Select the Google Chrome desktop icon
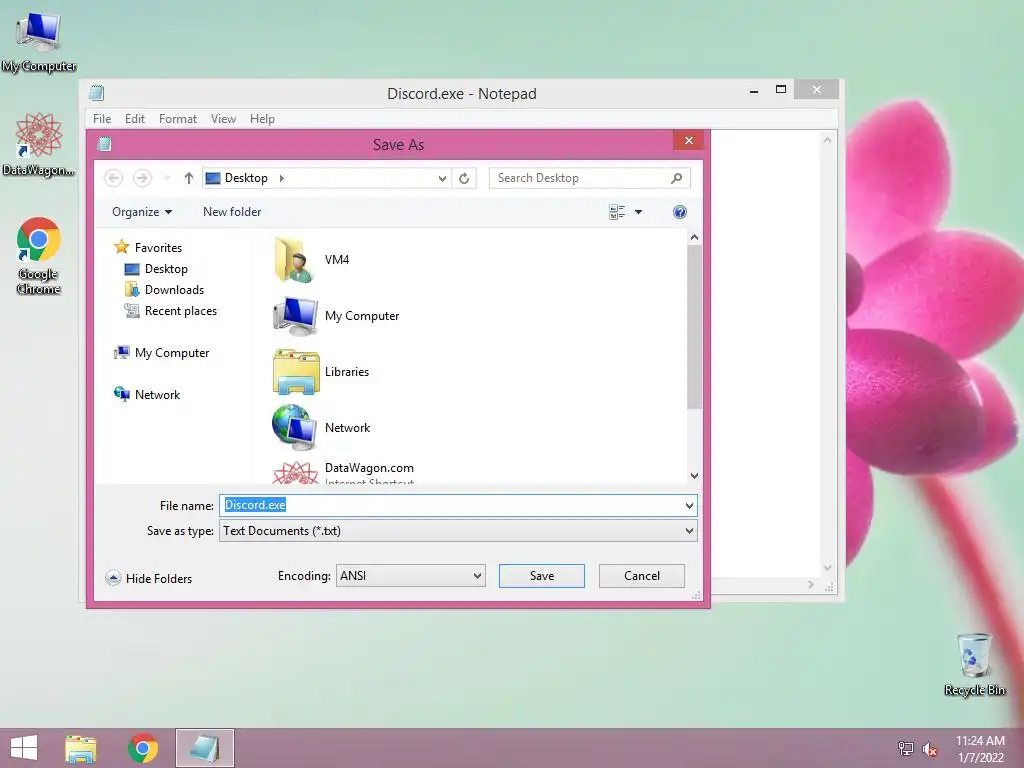Image resolution: width=1024 pixels, height=768 pixels. click(39, 255)
